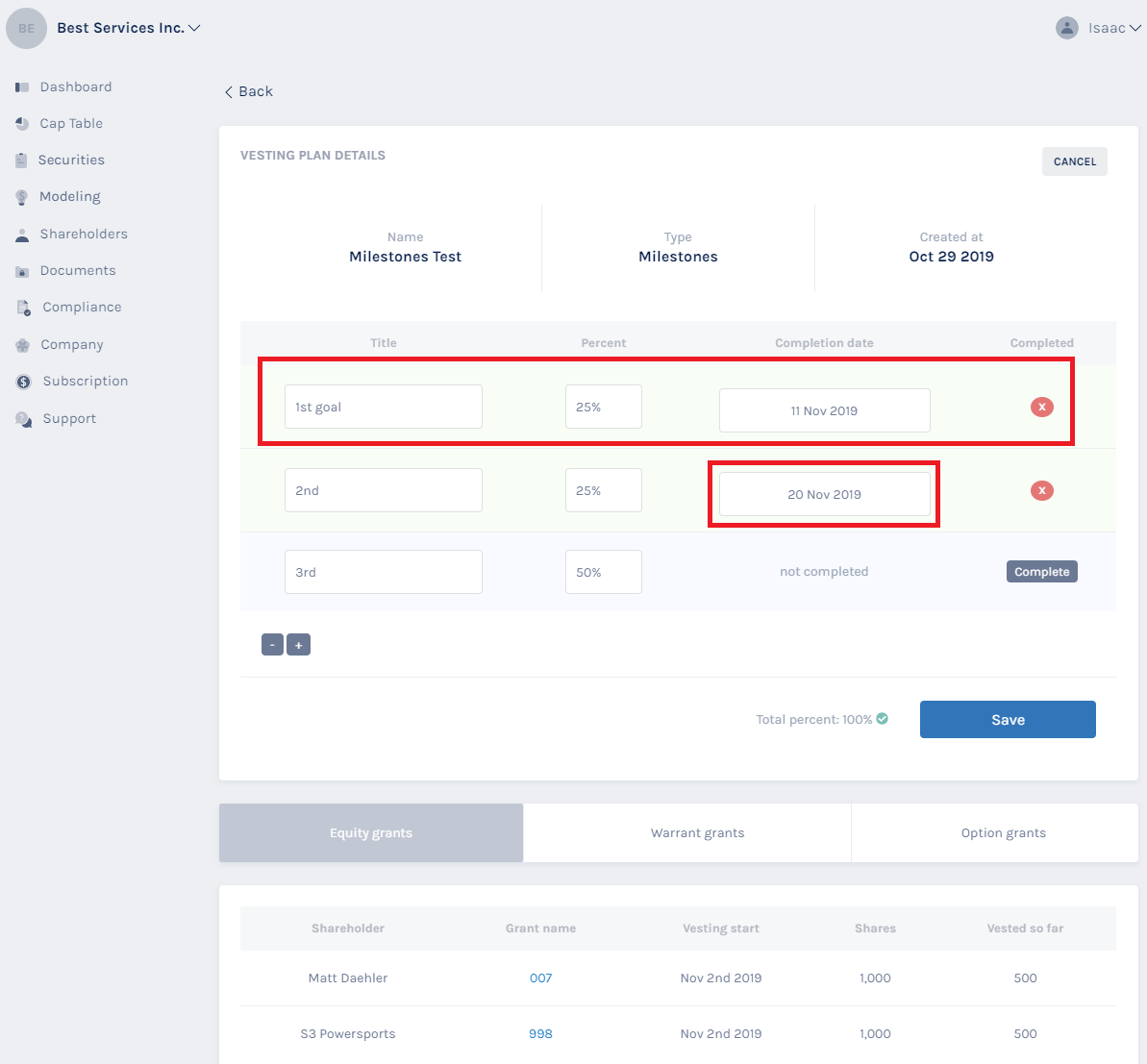Click the Matt Daehler shareholder cell

(347, 977)
